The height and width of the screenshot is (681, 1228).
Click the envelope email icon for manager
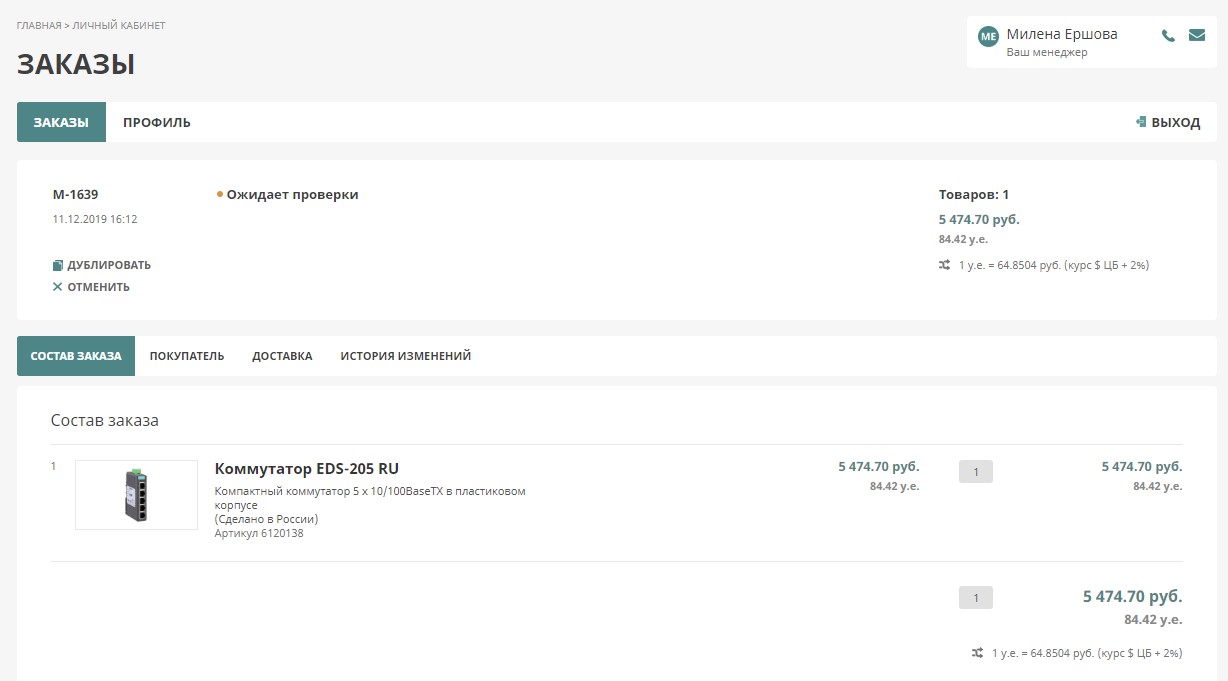point(1197,35)
